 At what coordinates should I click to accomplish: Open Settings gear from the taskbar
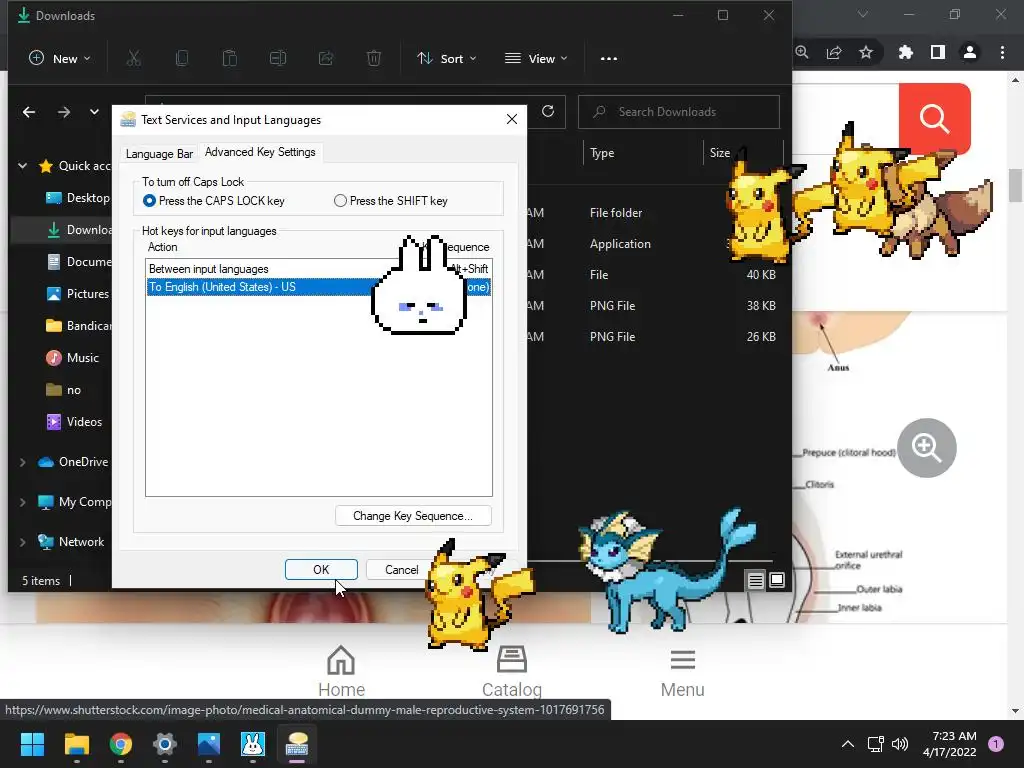click(x=165, y=744)
